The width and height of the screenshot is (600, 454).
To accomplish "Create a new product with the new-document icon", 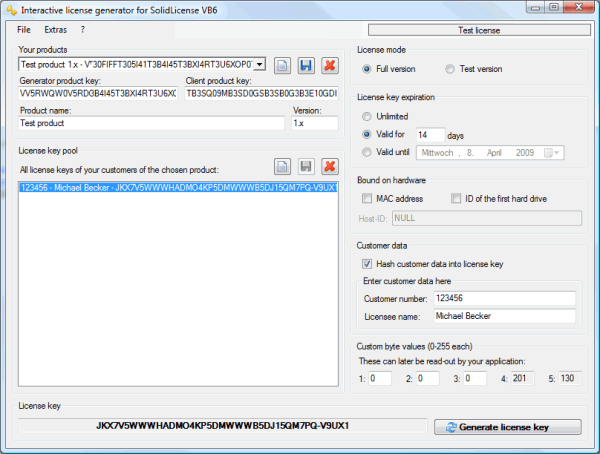I will (282, 65).
